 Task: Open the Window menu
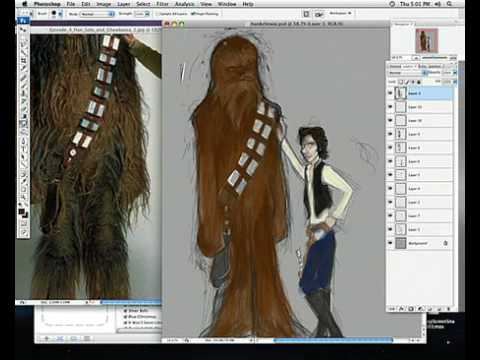[227, 4]
